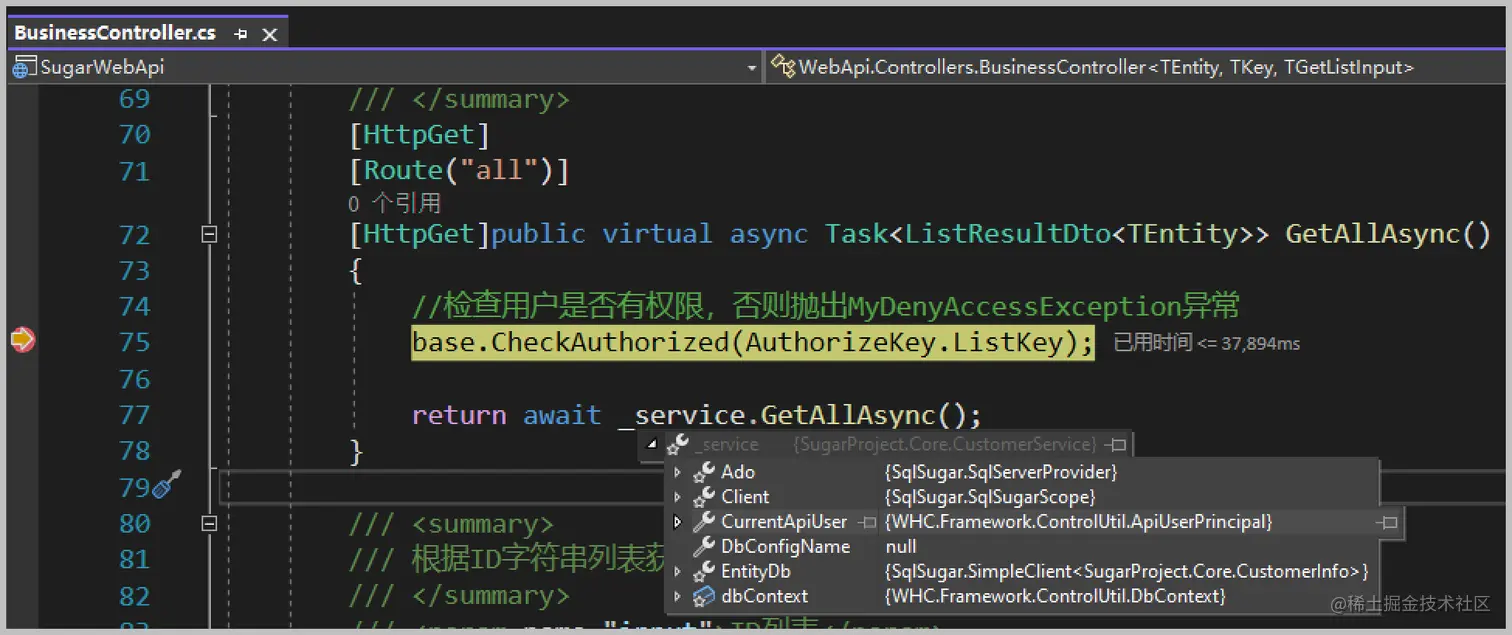1512x635 pixels.
Task: Click the {SqlSugar.SqlSugarScope} value
Action: 990,497
